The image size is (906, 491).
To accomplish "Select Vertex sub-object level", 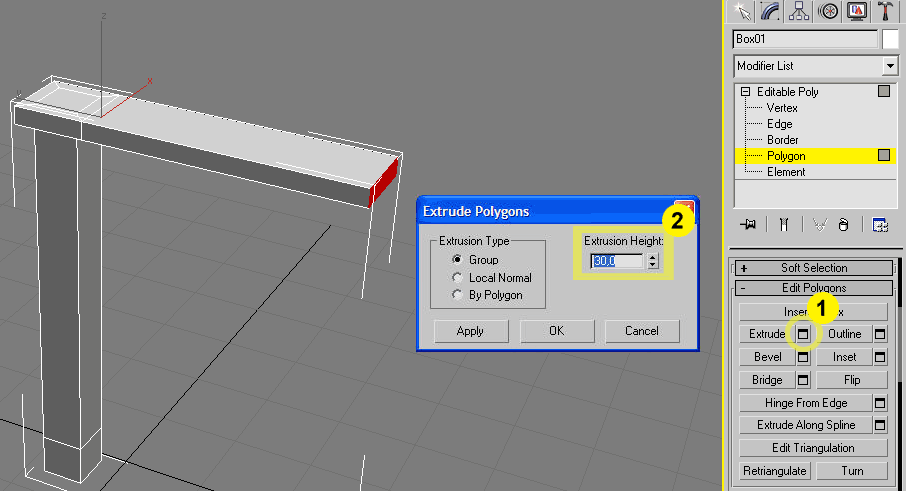I will (781, 108).
